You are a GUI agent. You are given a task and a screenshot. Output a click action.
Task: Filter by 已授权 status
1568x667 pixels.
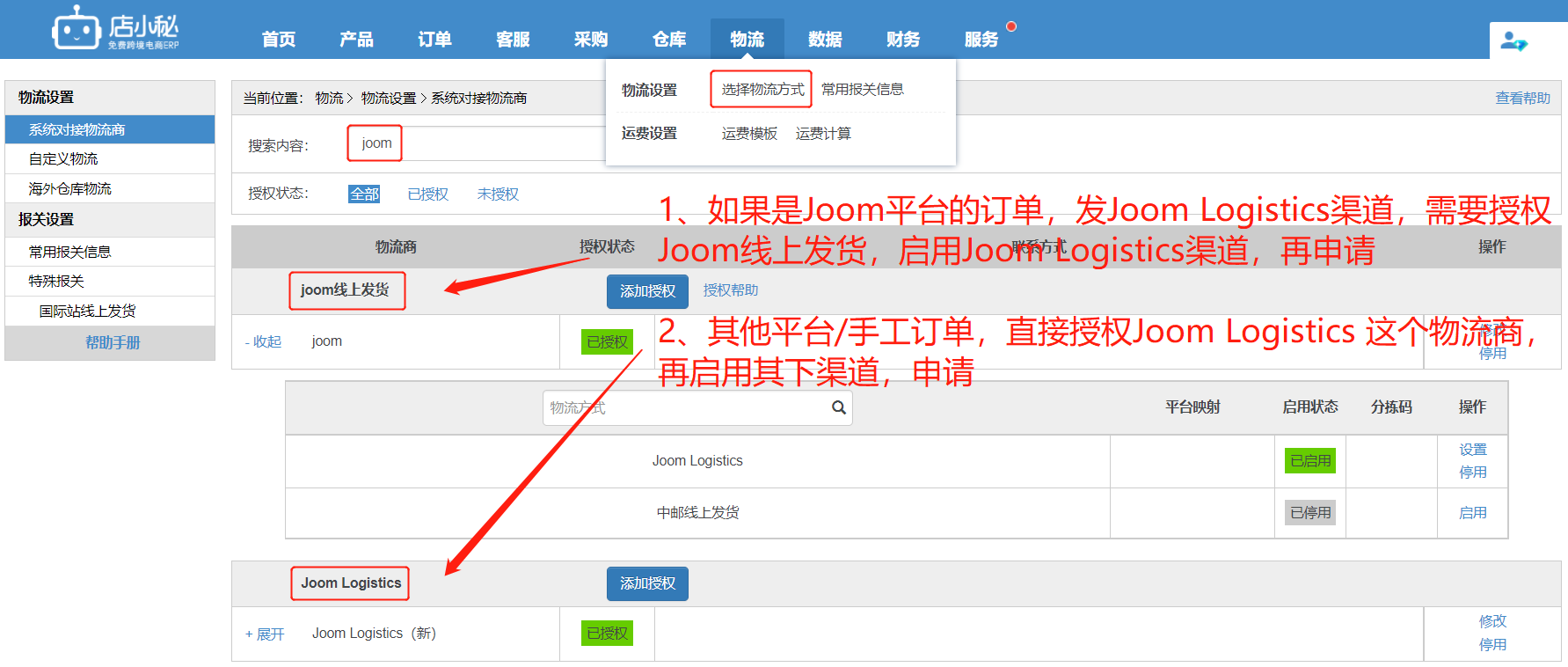[428, 194]
